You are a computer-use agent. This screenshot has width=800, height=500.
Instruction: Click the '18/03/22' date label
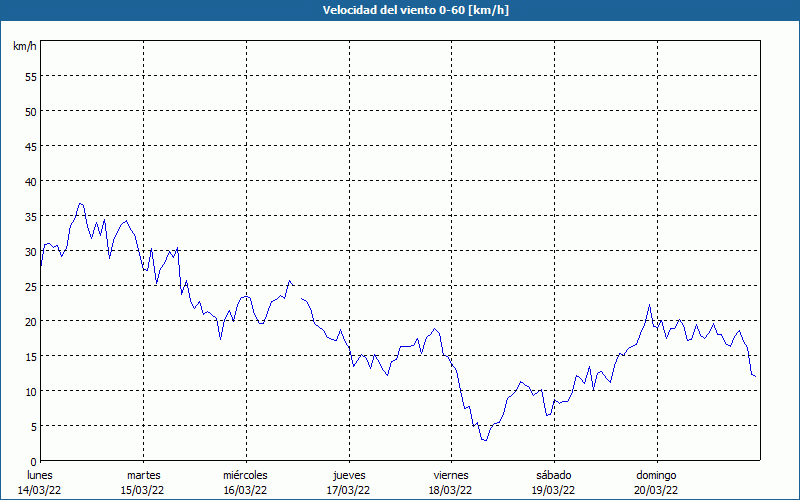(x=451, y=490)
